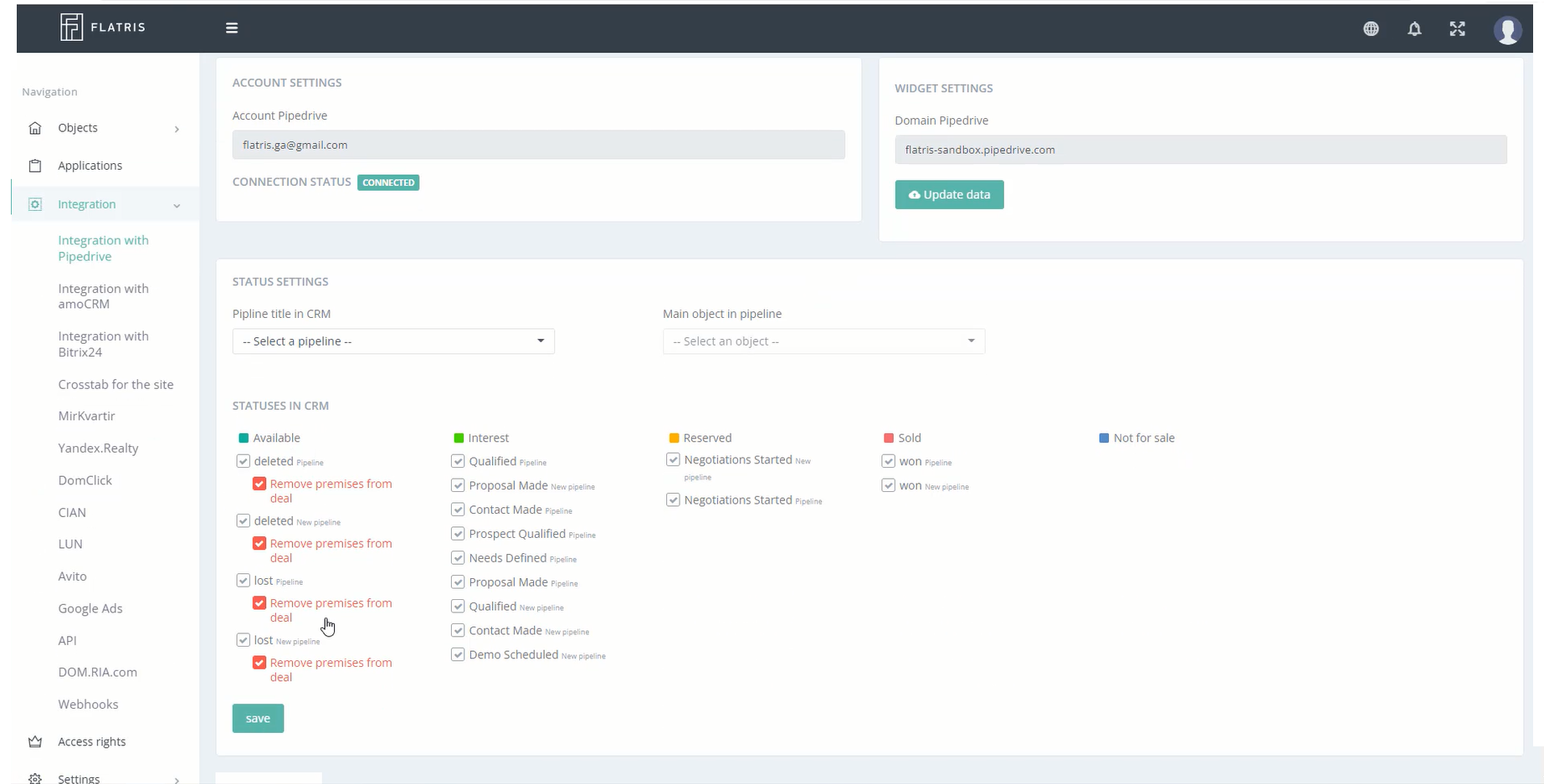
Task: Open the '-- Select a pipeline --' dropdown
Action: (392, 341)
